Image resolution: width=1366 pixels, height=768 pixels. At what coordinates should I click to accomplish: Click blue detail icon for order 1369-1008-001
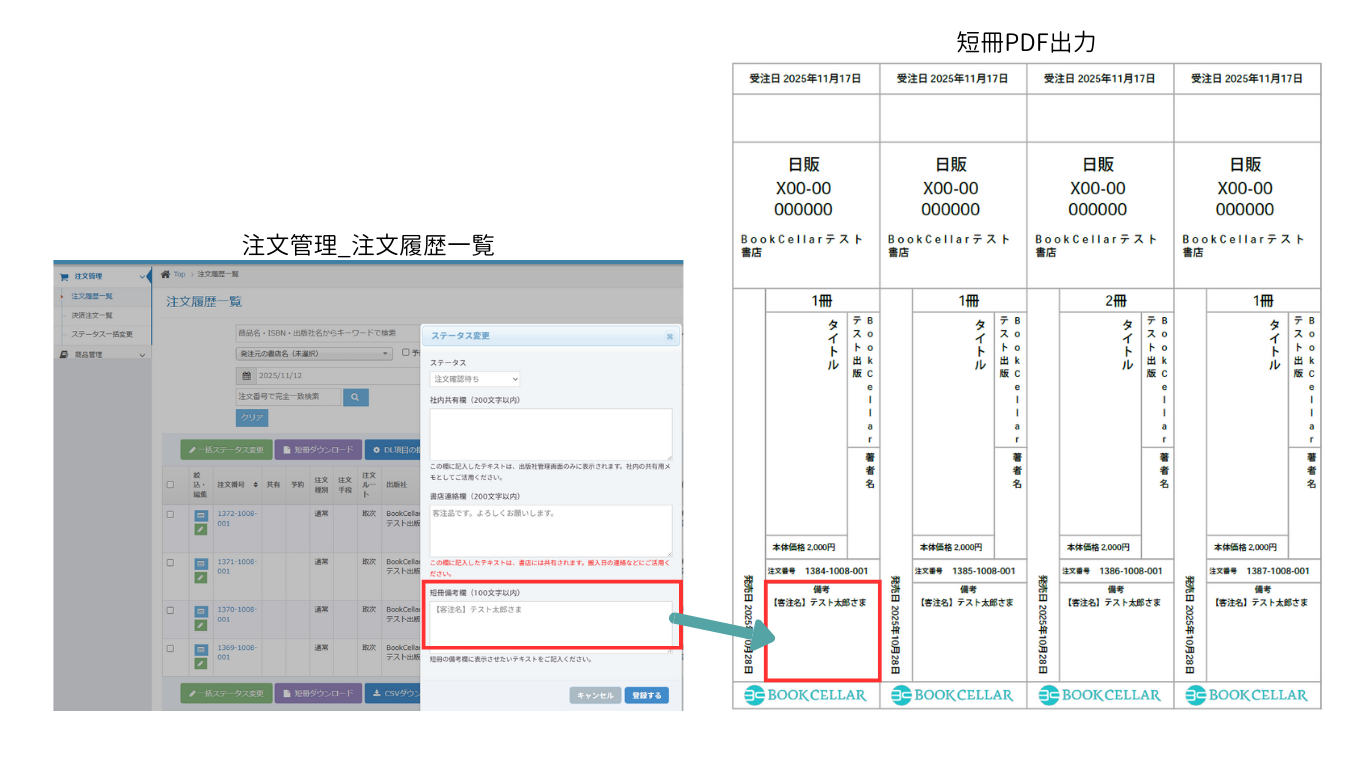pos(200,649)
